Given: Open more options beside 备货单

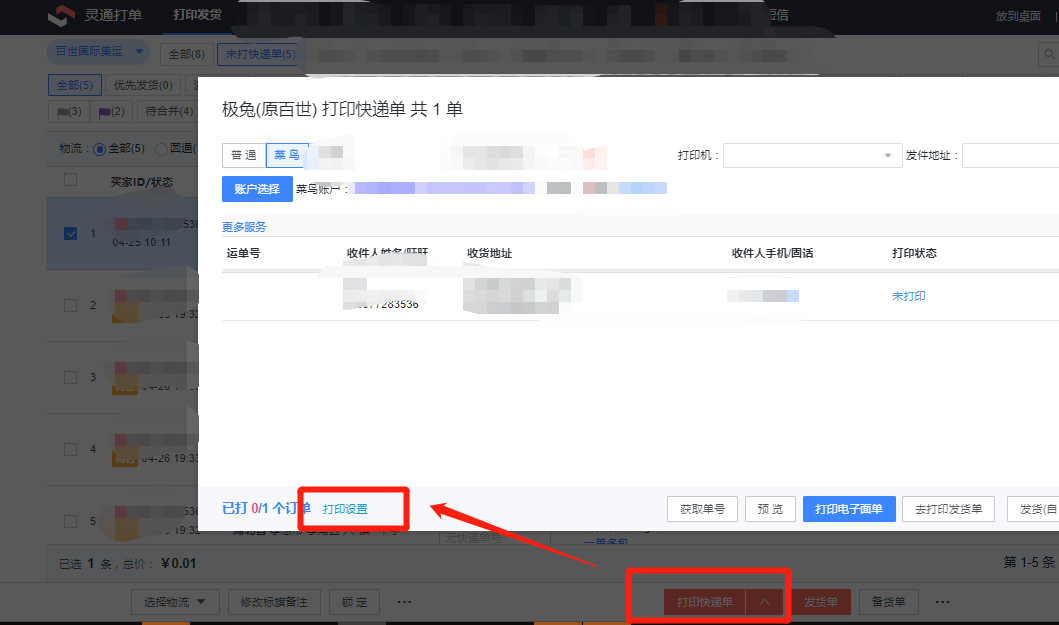Looking at the screenshot, I should tap(943, 602).
